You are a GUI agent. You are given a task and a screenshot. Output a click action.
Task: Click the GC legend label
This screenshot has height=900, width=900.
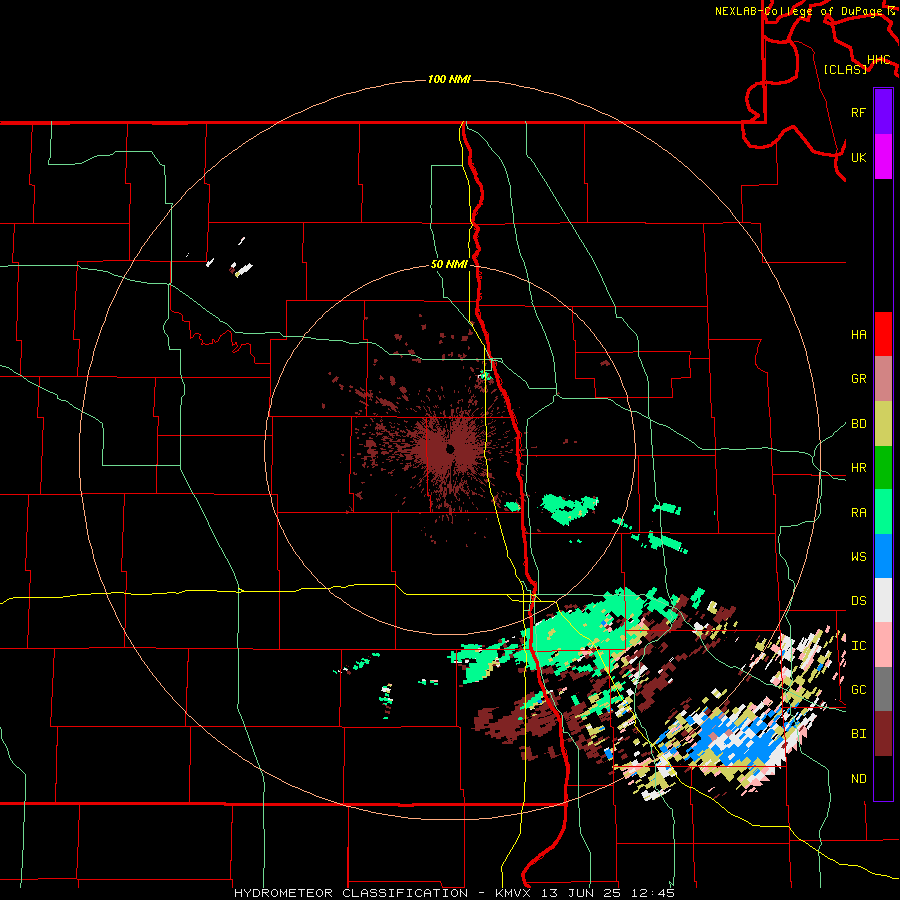[858, 690]
